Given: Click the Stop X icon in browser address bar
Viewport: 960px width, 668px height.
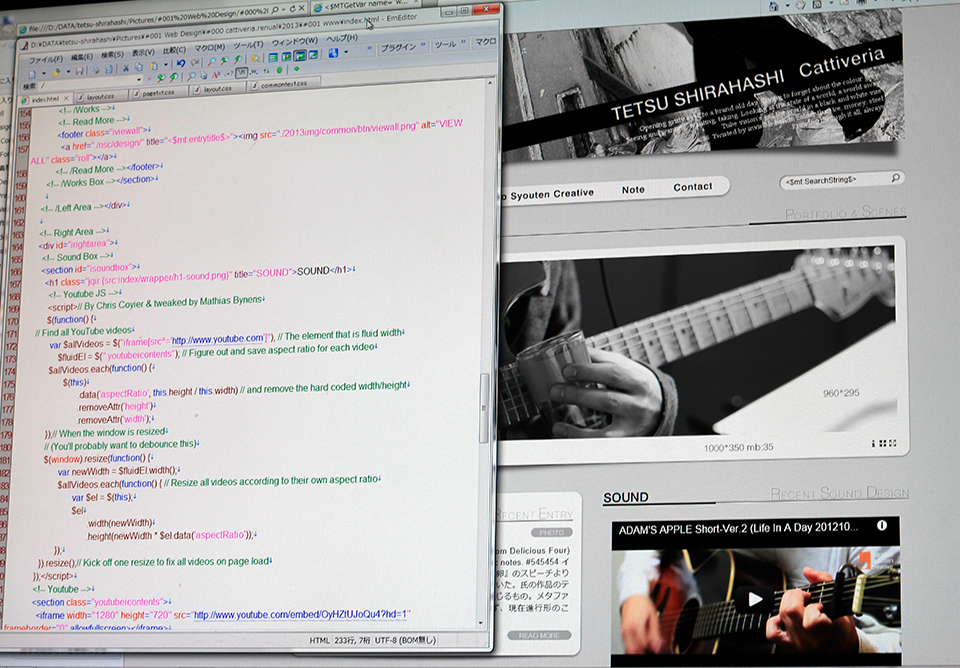Looking at the screenshot, I should coord(302,9).
